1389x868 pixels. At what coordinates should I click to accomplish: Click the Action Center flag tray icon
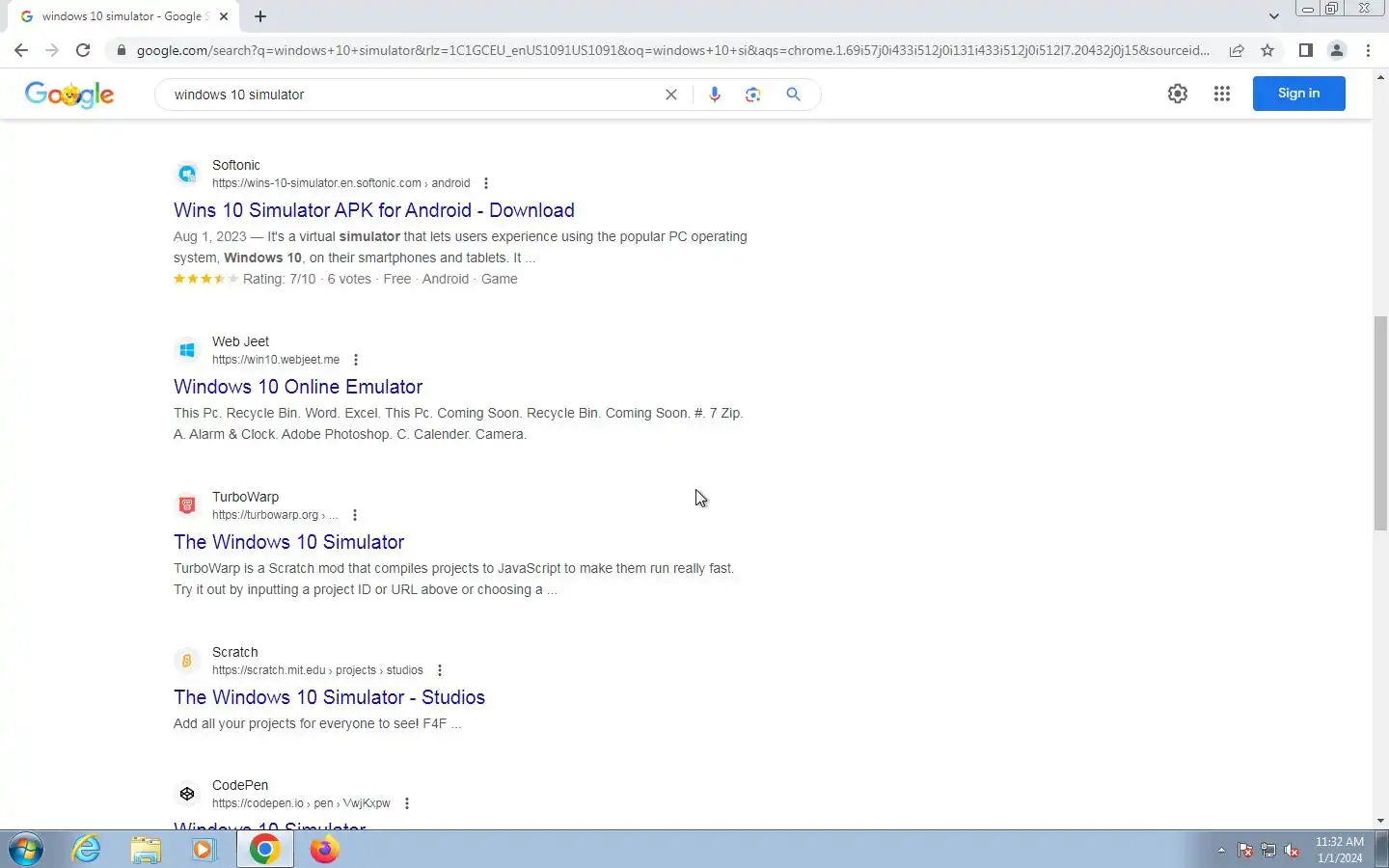point(1245,851)
